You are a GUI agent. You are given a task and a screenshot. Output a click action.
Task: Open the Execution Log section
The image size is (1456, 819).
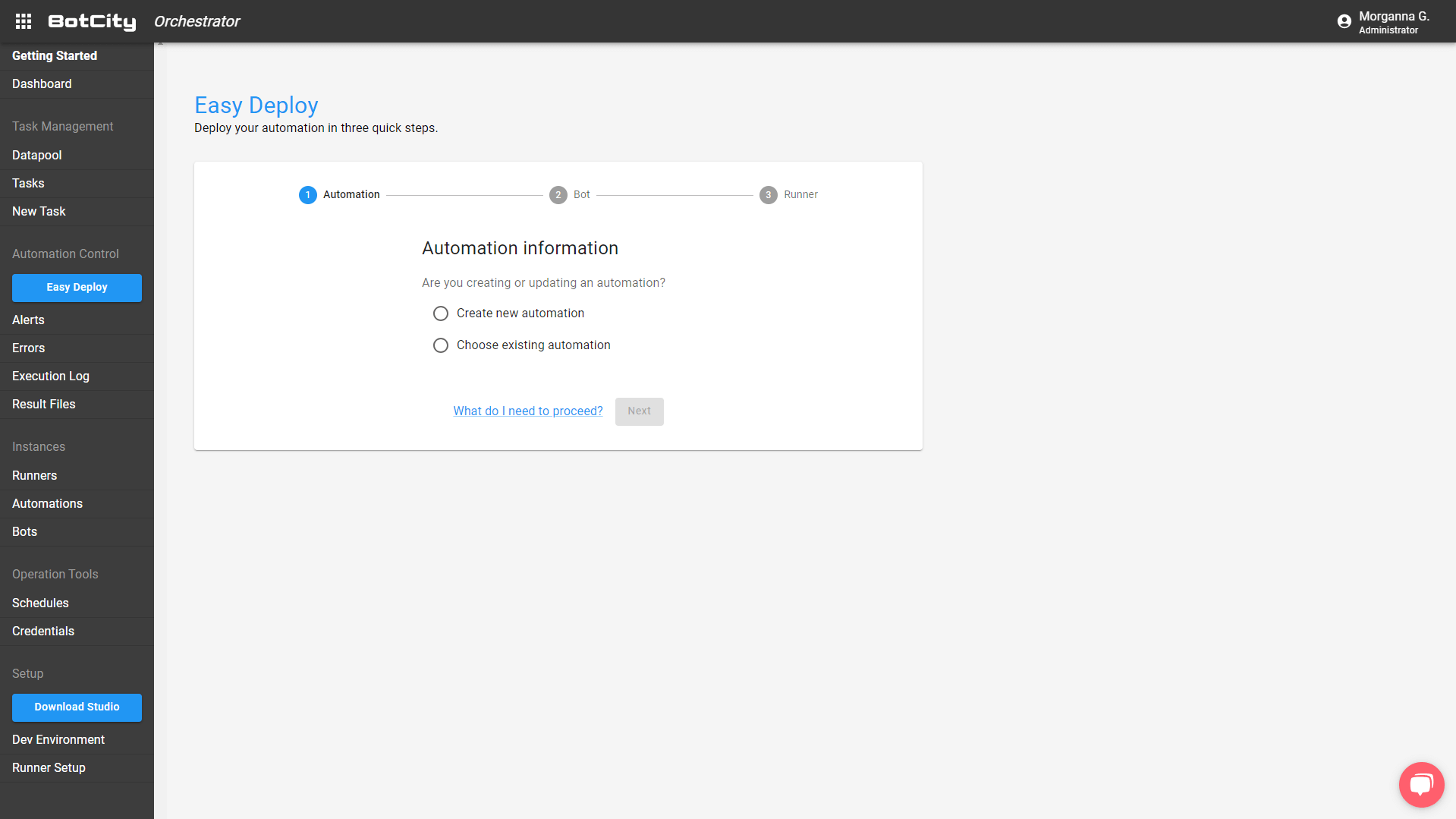click(x=51, y=376)
